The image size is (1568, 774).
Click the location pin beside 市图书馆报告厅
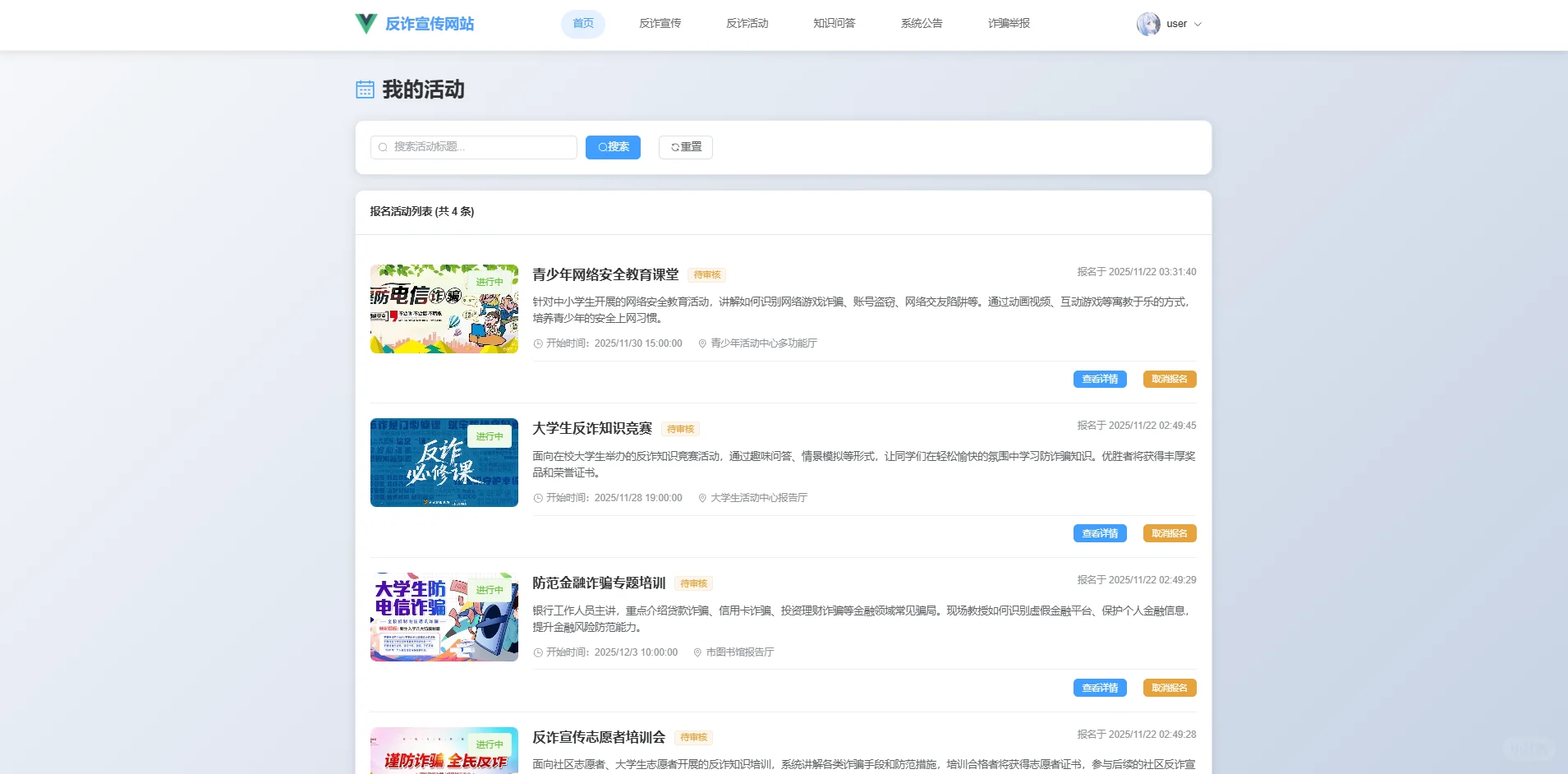coord(697,652)
